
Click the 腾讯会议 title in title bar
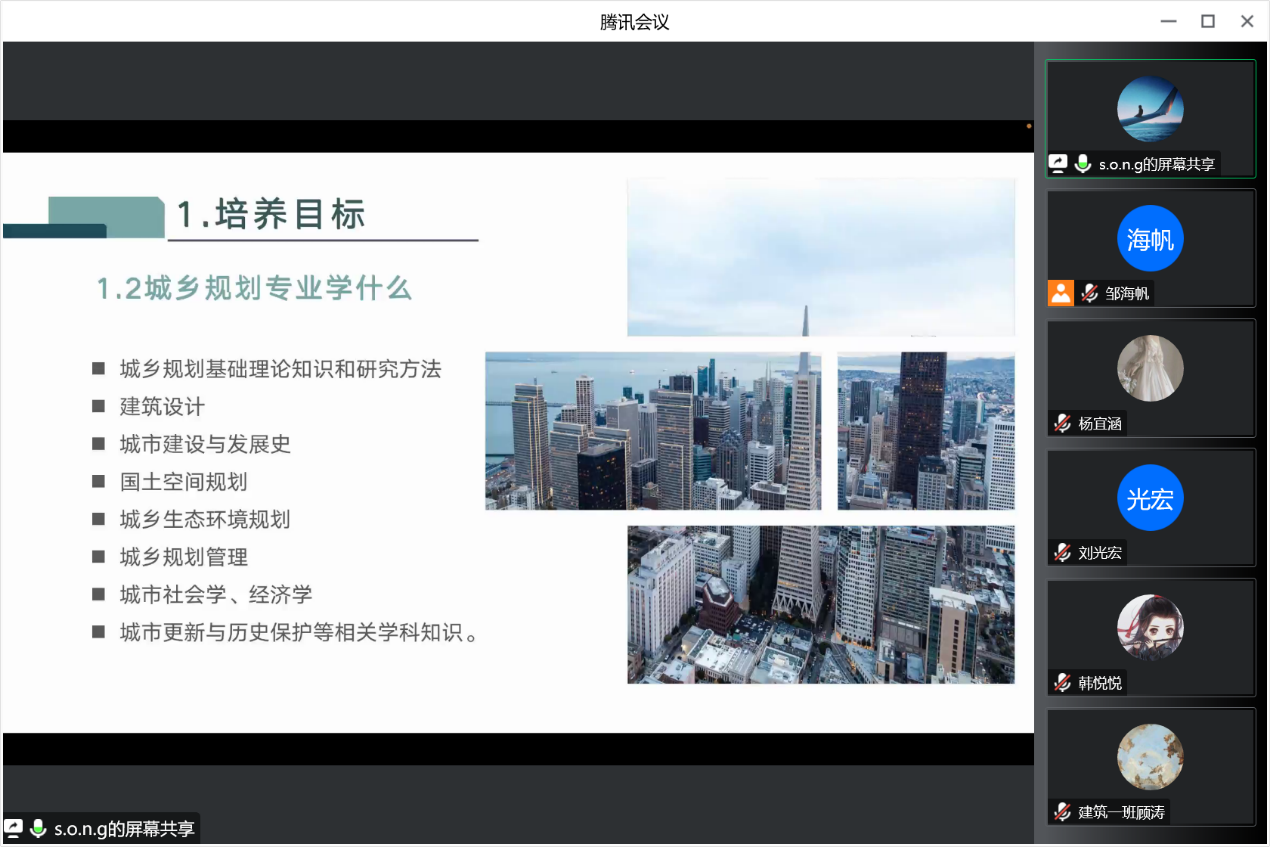coord(634,22)
